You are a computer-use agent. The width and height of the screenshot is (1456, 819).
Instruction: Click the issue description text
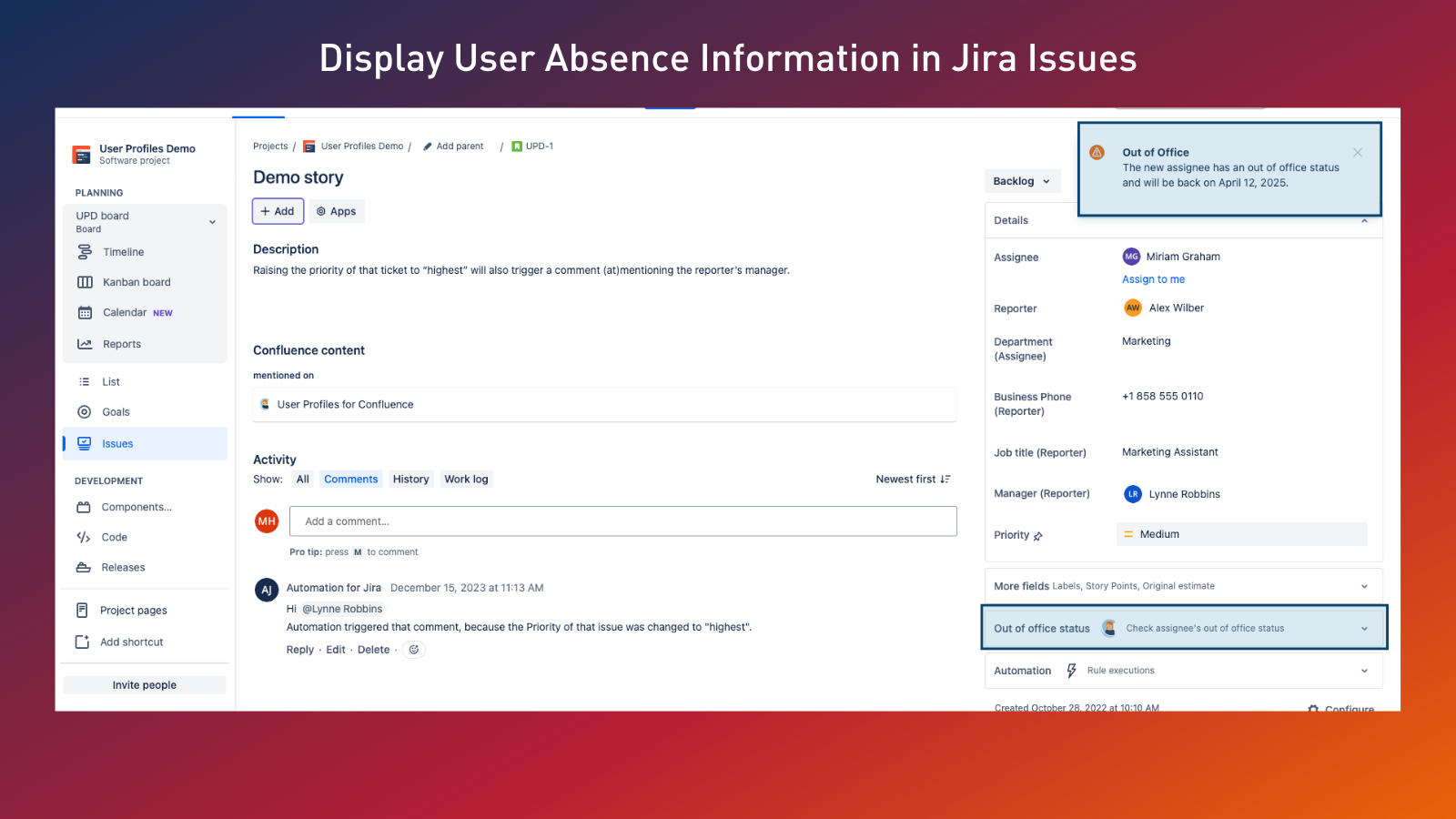point(521,270)
